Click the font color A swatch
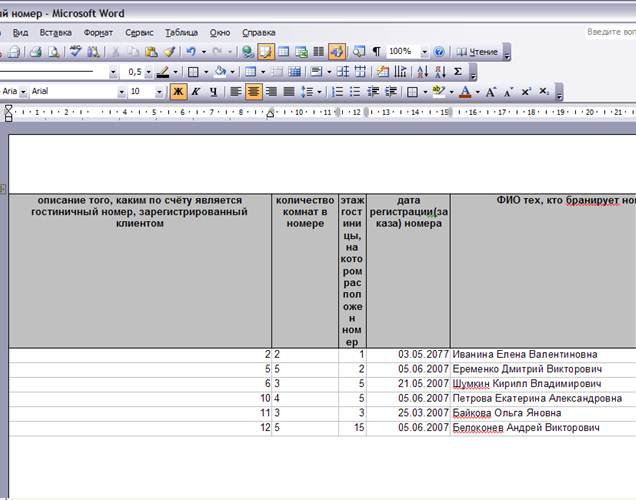This screenshot has width=636, height=500. coord(466,92)
